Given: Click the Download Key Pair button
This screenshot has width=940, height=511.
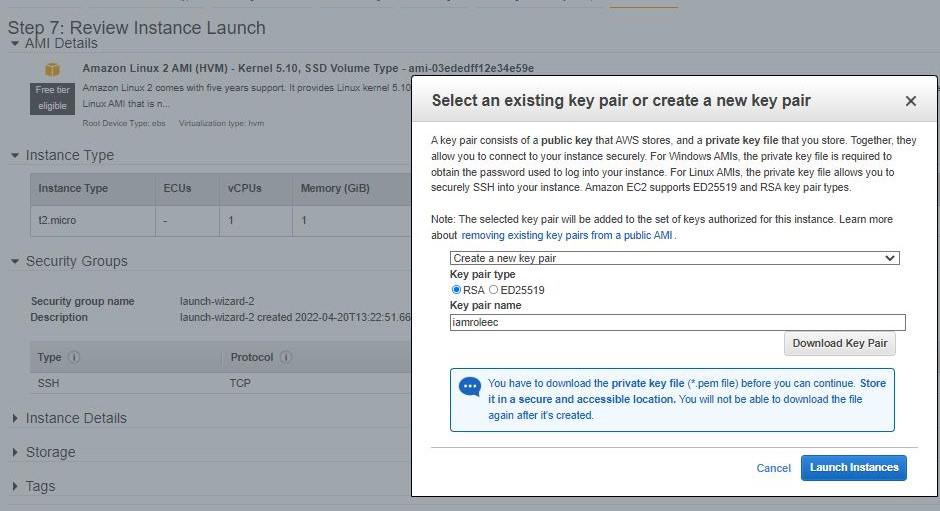Looking at the screenshot, I should [x=839, y=343].
